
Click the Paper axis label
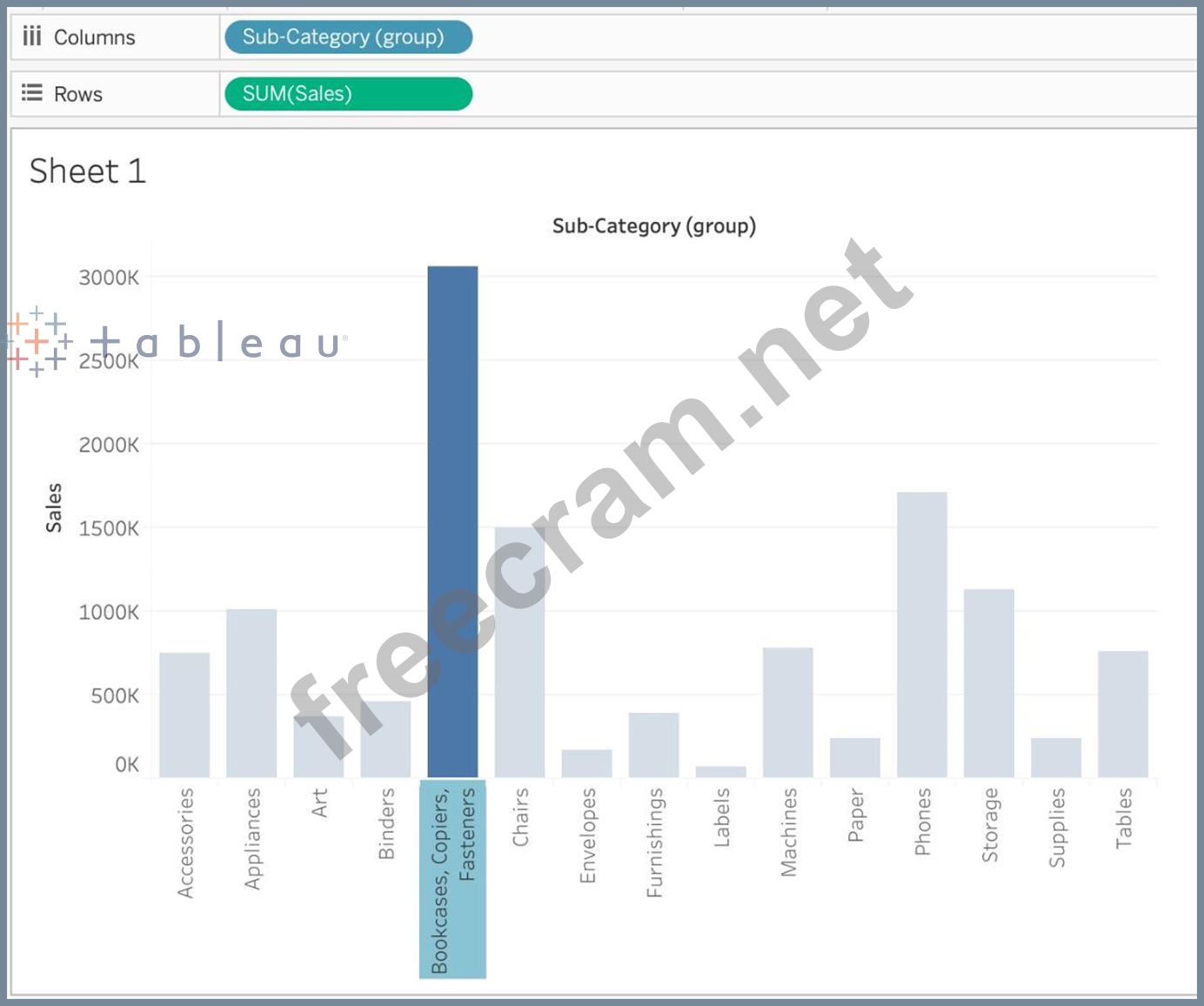[855, 815]
